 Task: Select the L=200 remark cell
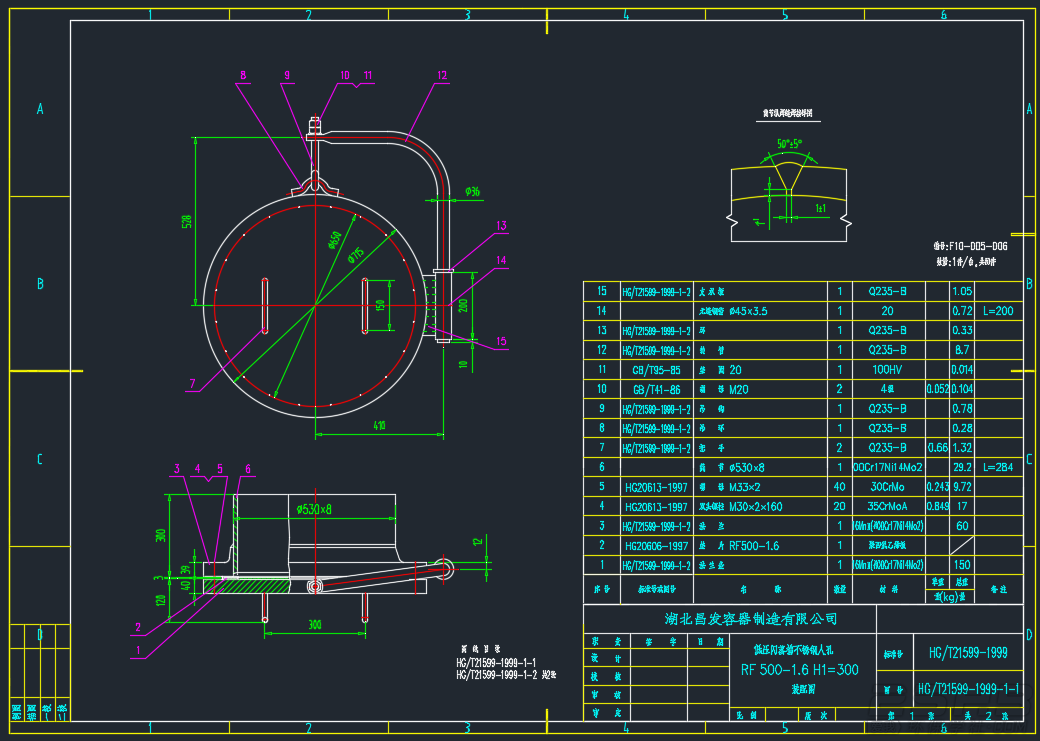[998, 311]
